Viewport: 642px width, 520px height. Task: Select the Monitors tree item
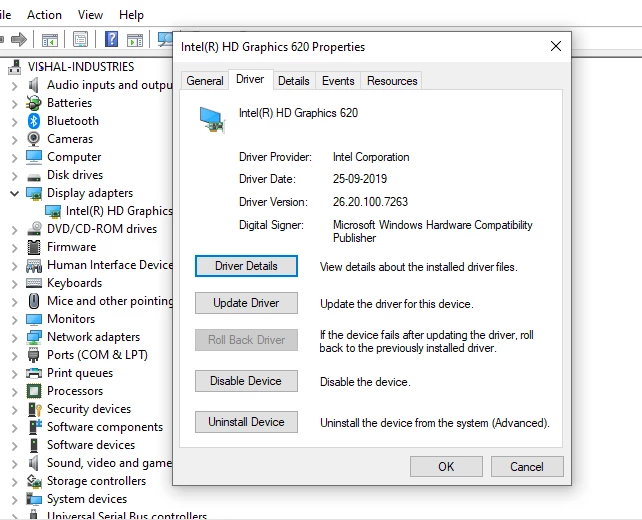tap(71, 319)
